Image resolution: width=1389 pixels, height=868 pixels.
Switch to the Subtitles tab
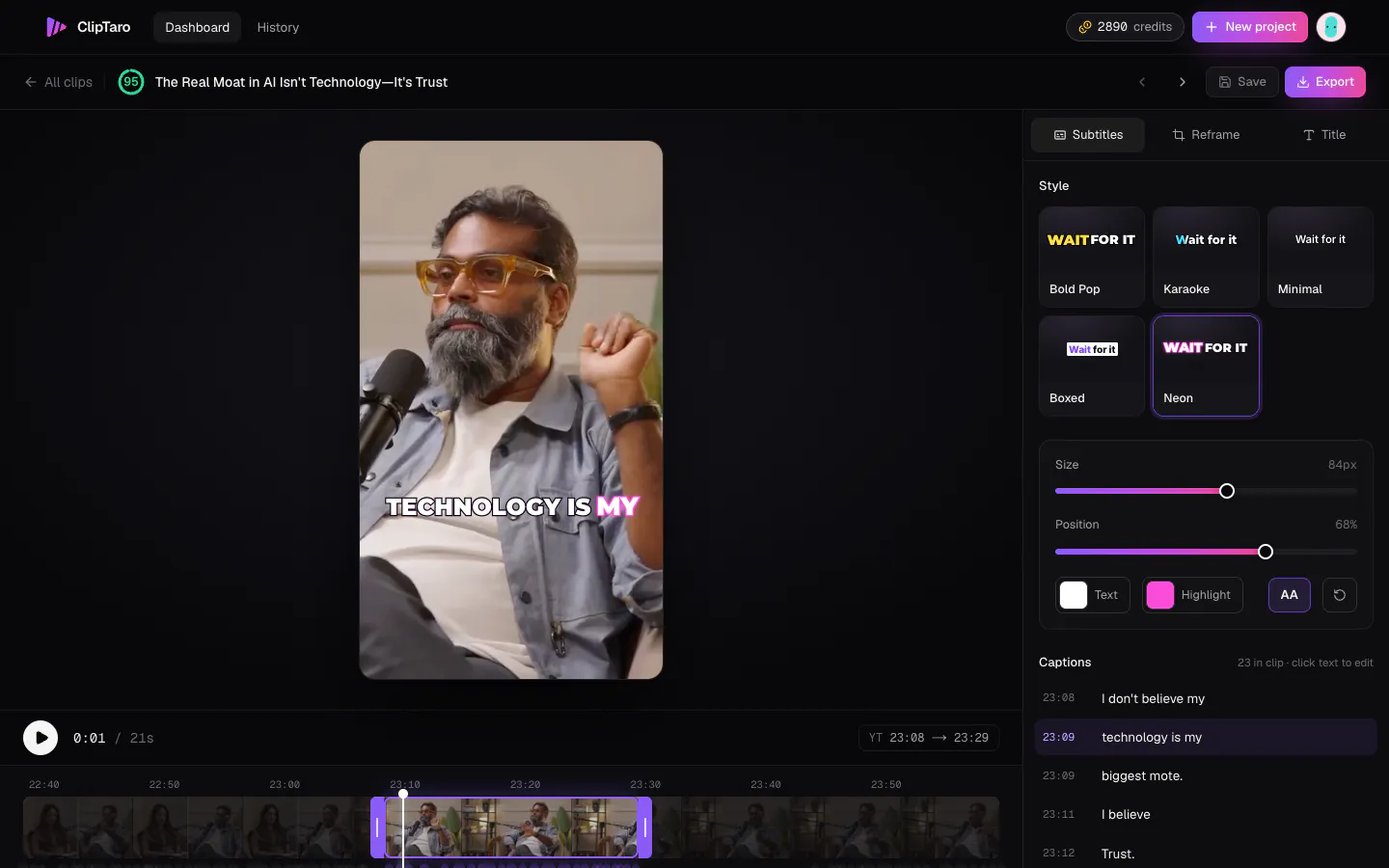(1088, 135)
